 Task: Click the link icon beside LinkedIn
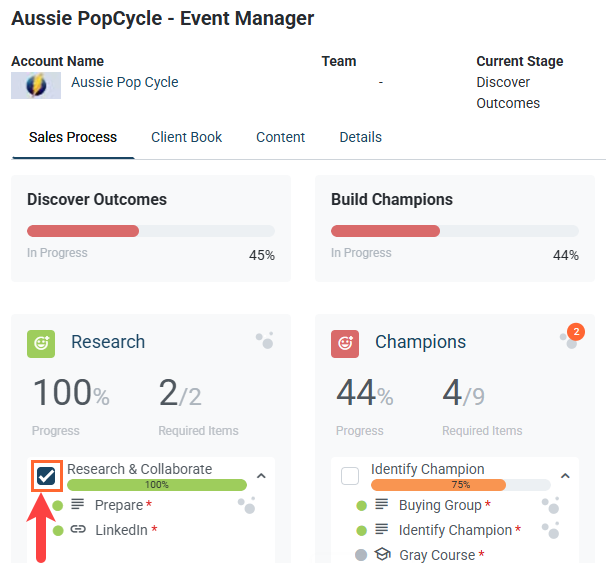point(78,530)
